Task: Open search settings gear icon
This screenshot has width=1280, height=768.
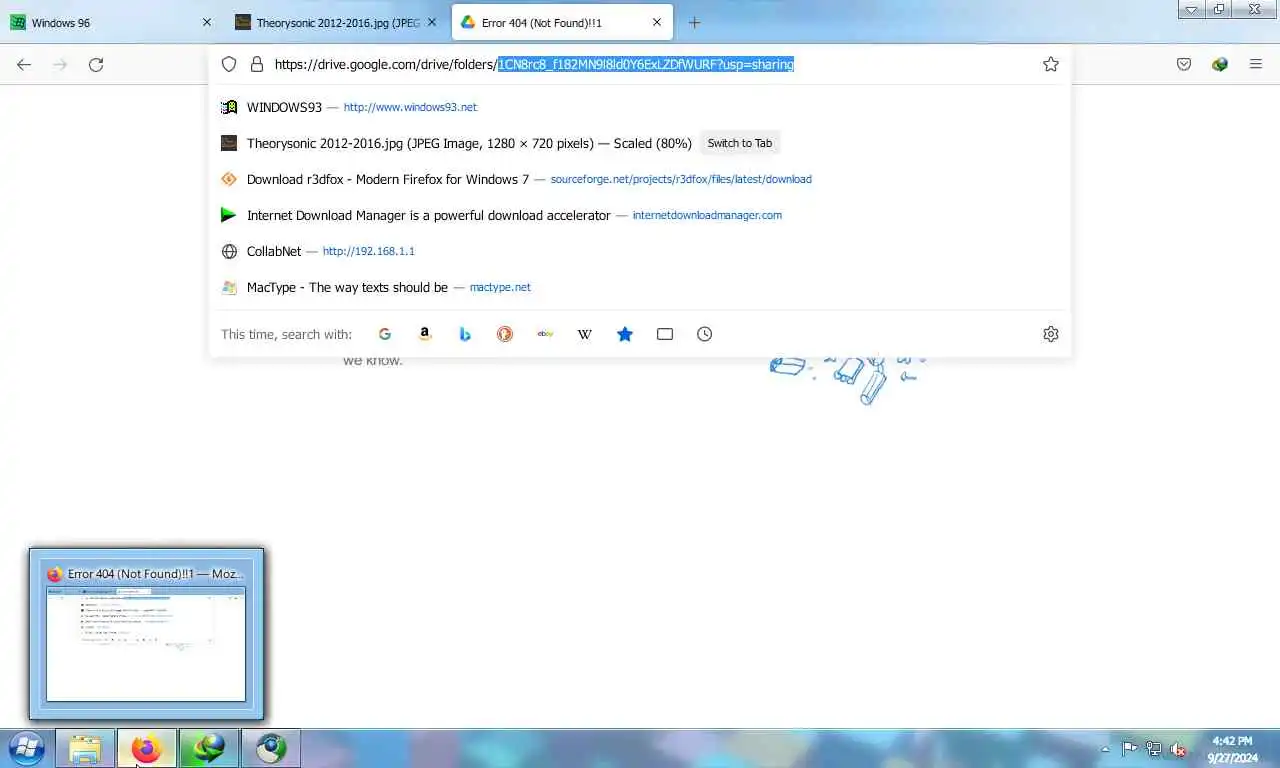Action: (1051, 334)
